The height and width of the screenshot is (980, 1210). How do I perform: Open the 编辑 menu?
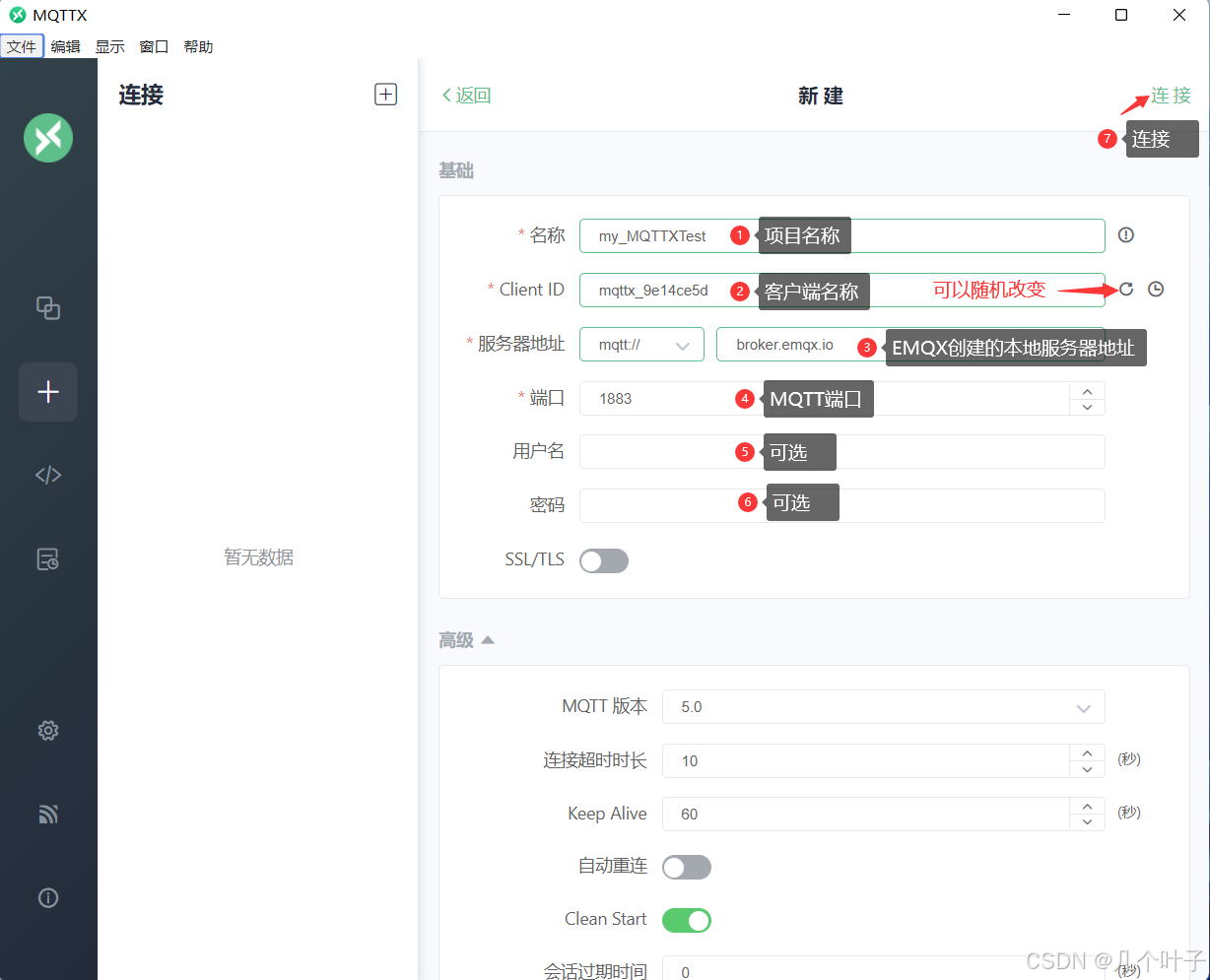coord(66,46)
